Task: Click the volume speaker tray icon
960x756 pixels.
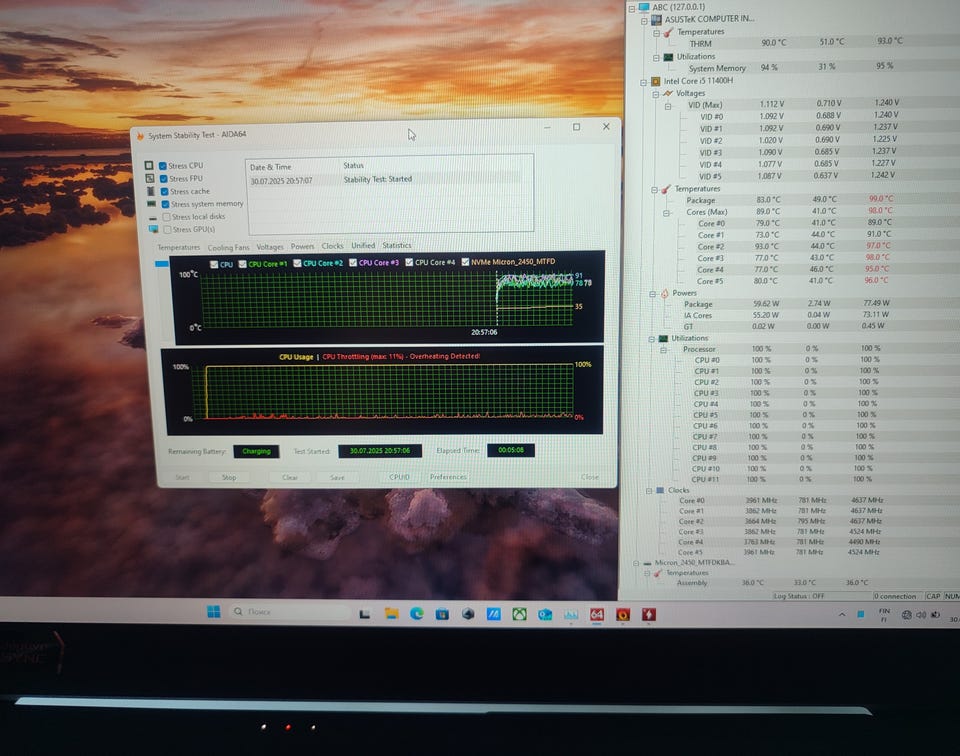Action: [921, 615]
